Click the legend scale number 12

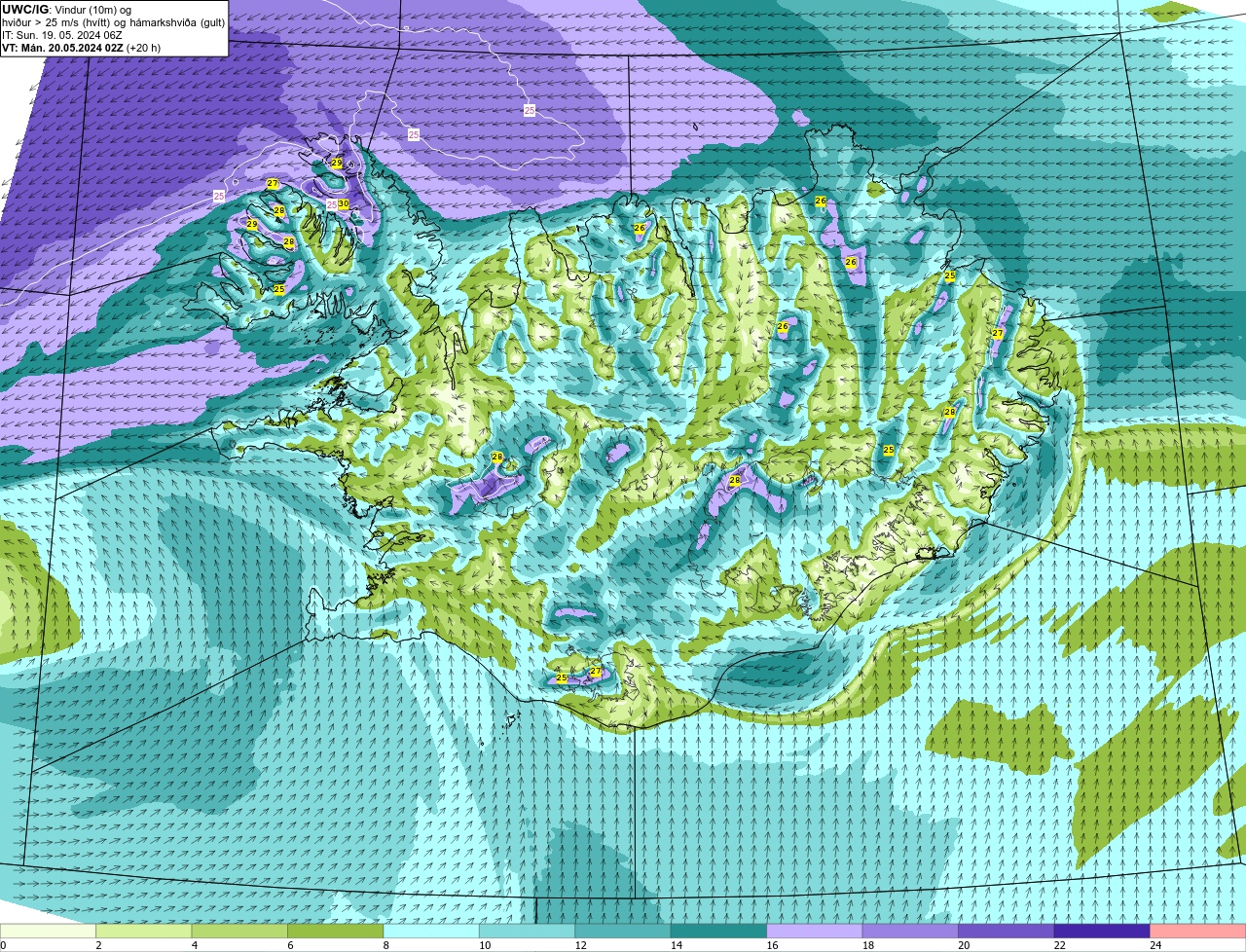pyautogui.click(x=580, y=945)
